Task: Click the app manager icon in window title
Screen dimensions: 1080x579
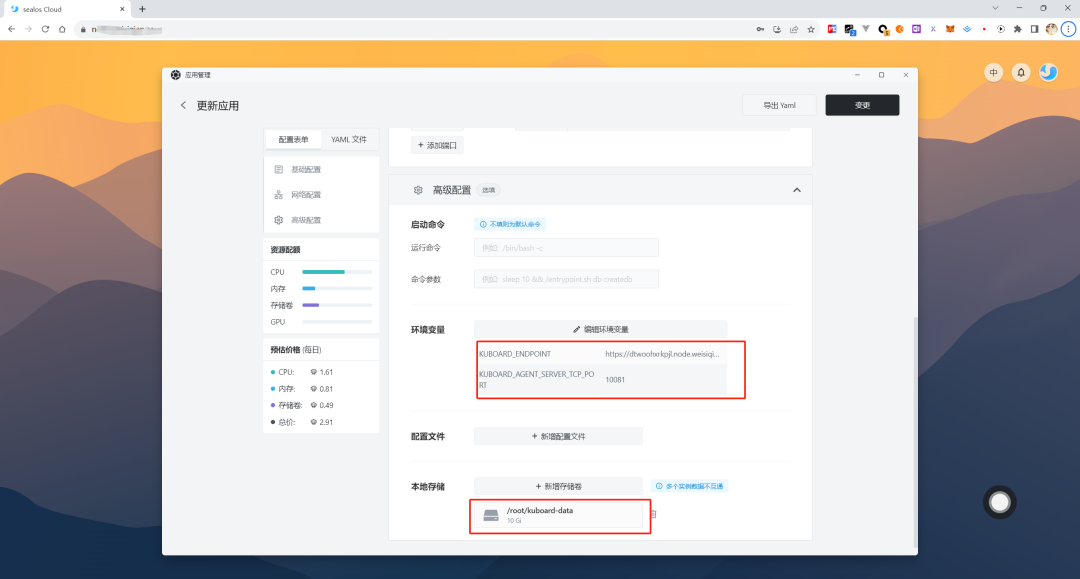Action: [x=176, y=75]
